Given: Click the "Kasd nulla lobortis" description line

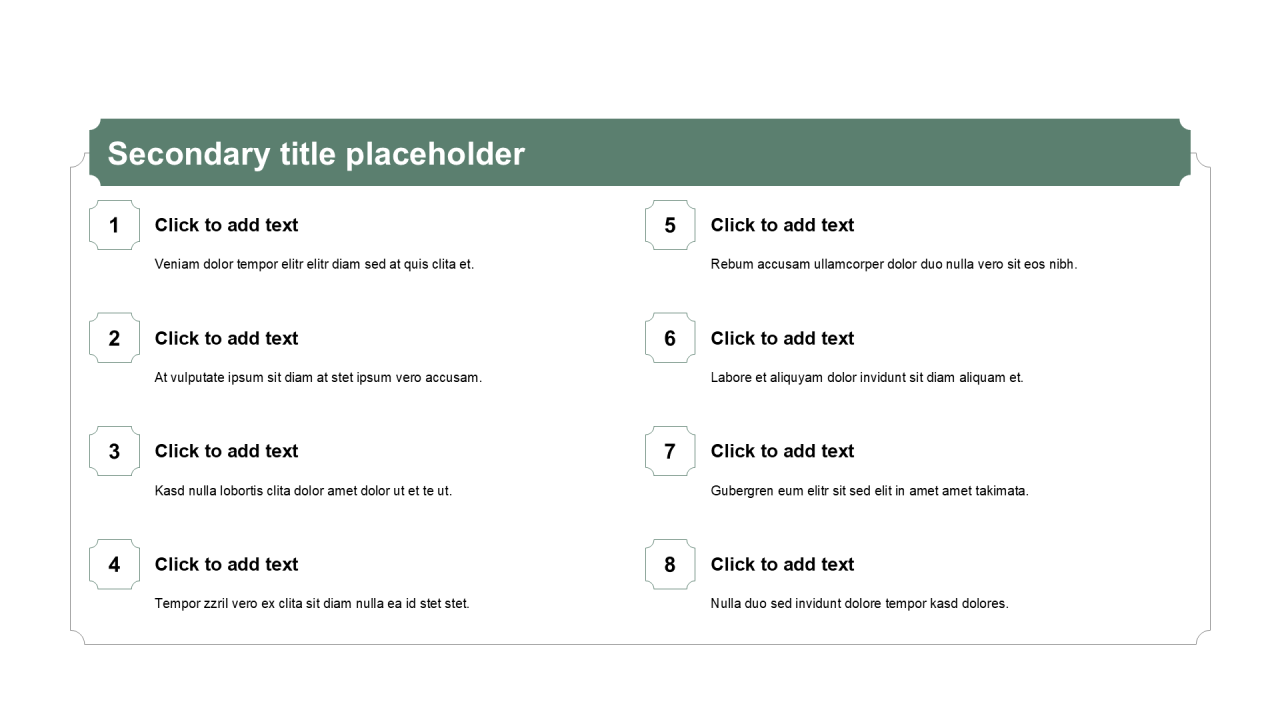Looking at the screenshot, I should coord(303,490).
